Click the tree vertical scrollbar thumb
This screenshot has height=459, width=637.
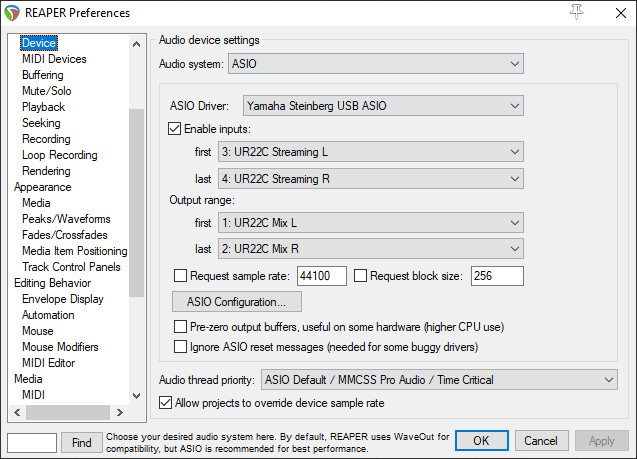136,202
